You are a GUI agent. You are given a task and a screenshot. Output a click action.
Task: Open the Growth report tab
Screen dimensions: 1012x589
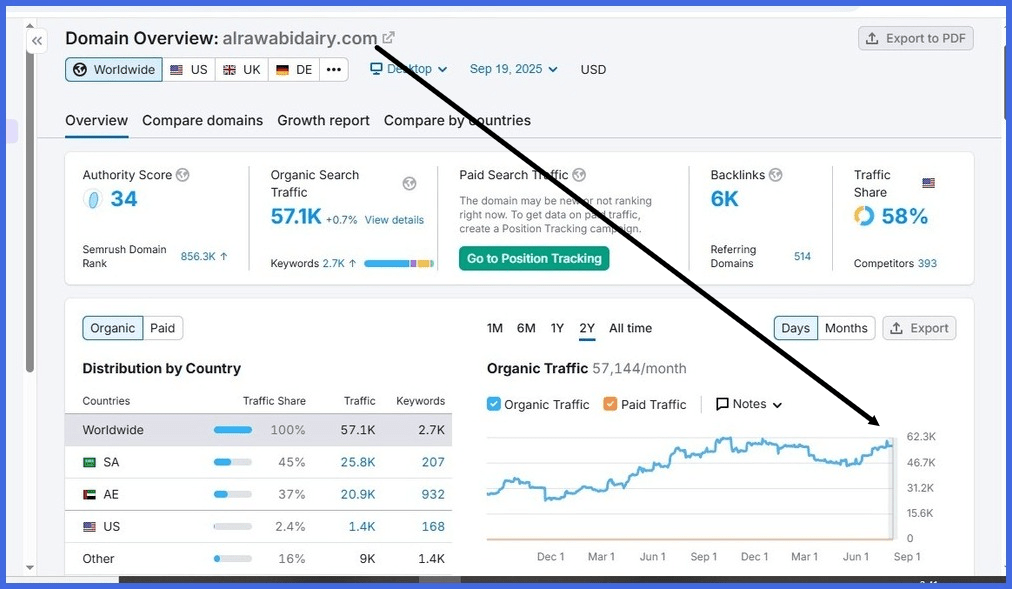coord(323,121)
